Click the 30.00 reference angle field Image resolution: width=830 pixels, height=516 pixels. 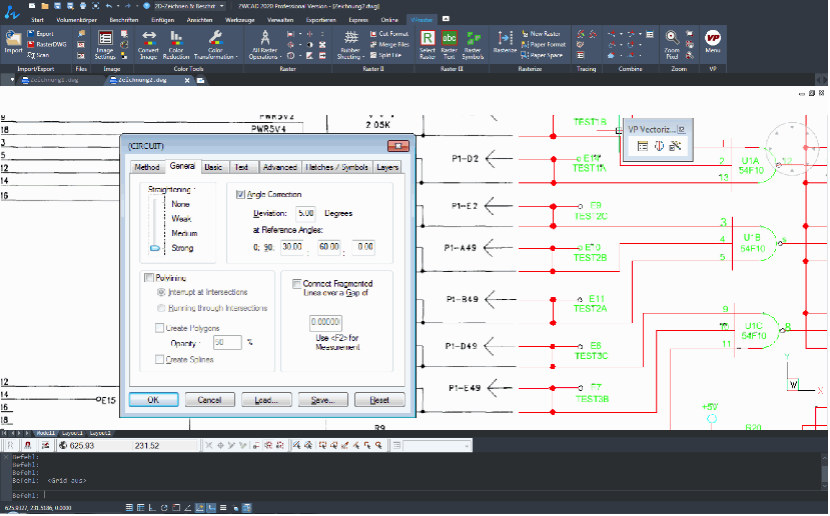(x=292, y=247)
